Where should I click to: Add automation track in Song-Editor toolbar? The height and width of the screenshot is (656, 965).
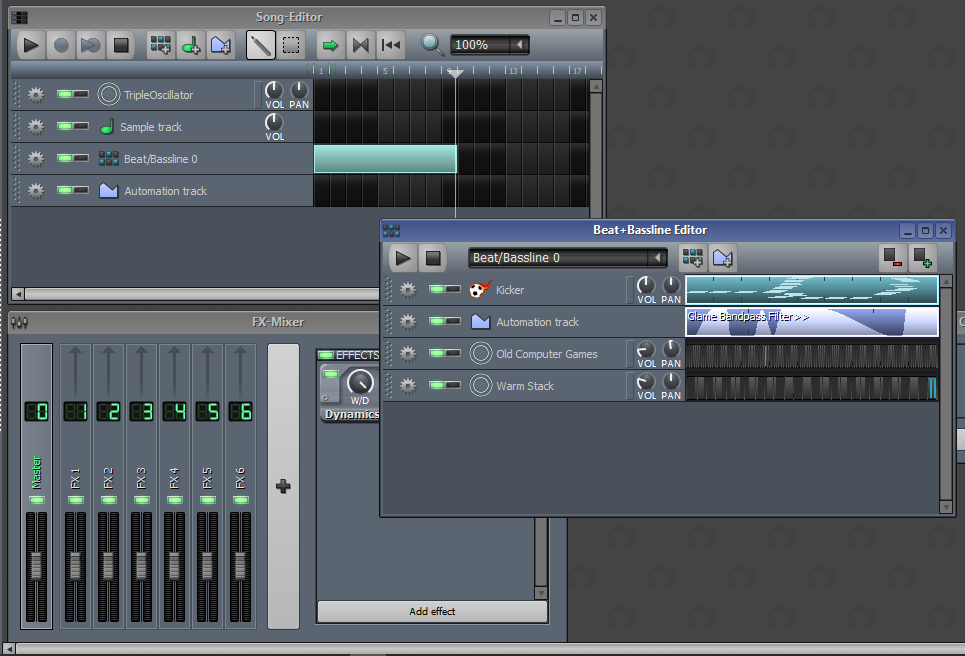(221, 45)
